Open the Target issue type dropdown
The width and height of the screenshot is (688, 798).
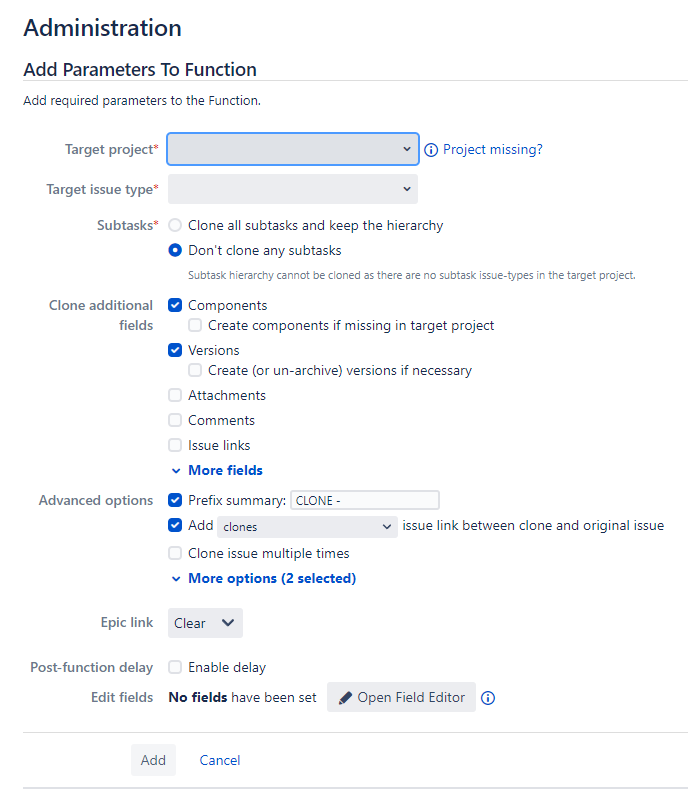[x=292, y=189]
